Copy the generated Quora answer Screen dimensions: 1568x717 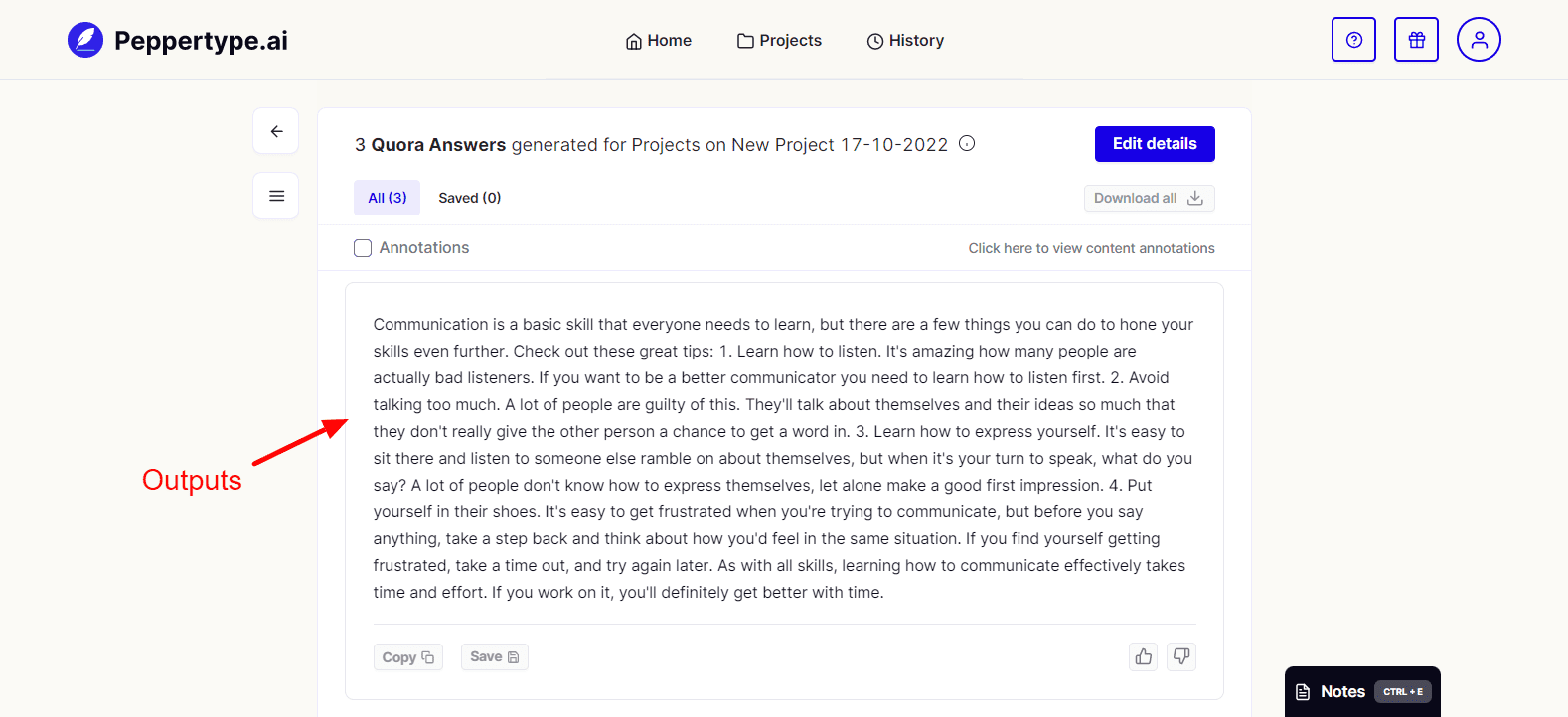[407, 657]
